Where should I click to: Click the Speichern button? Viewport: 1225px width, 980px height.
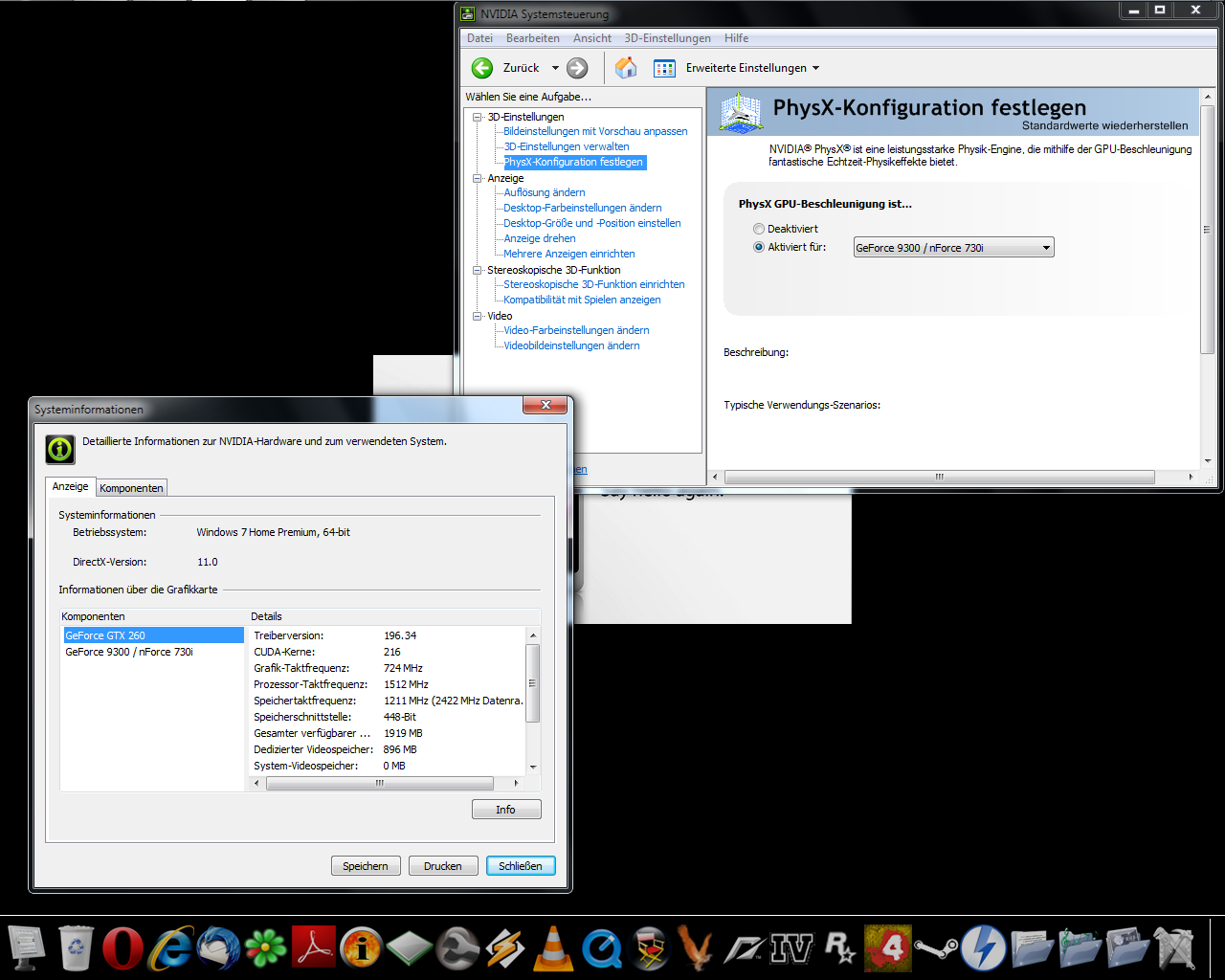pyautogui.click(x=366, y=866)
